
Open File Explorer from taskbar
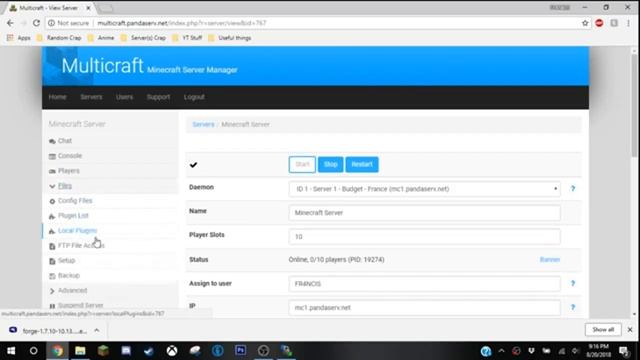[x=80, y=351]
